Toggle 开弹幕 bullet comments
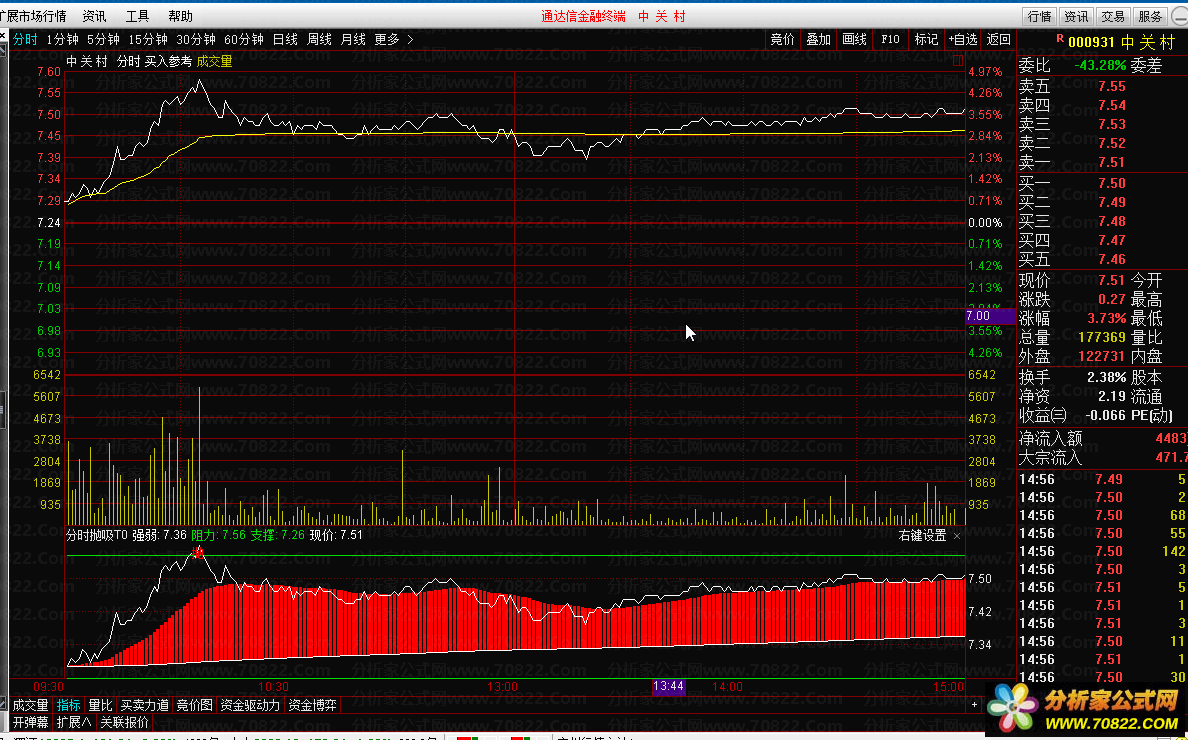Screen dimensions: 1188x740 pos(31,722)
